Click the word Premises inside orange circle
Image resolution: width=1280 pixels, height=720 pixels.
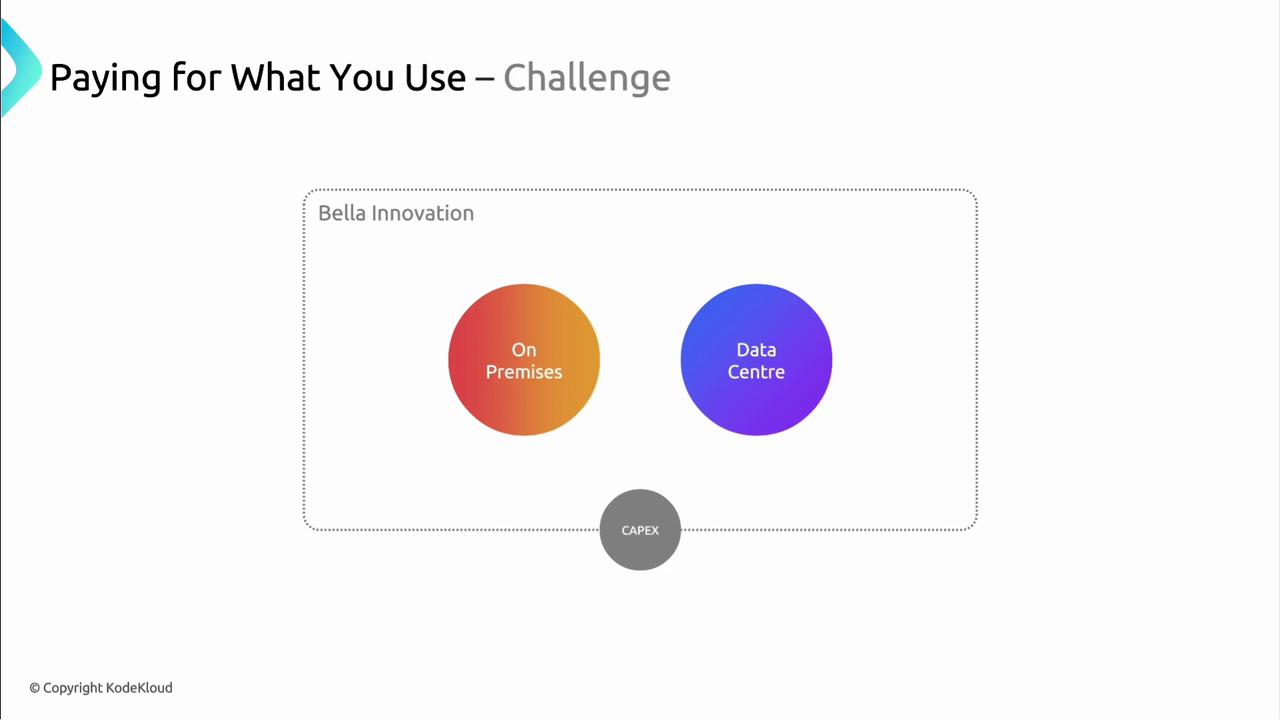point(524,372)
